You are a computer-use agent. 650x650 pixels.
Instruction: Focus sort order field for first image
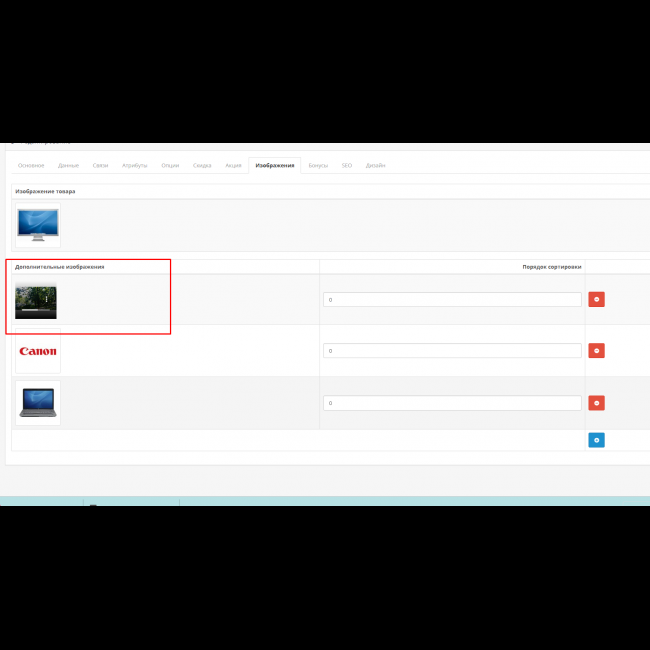tap(452, 299)
